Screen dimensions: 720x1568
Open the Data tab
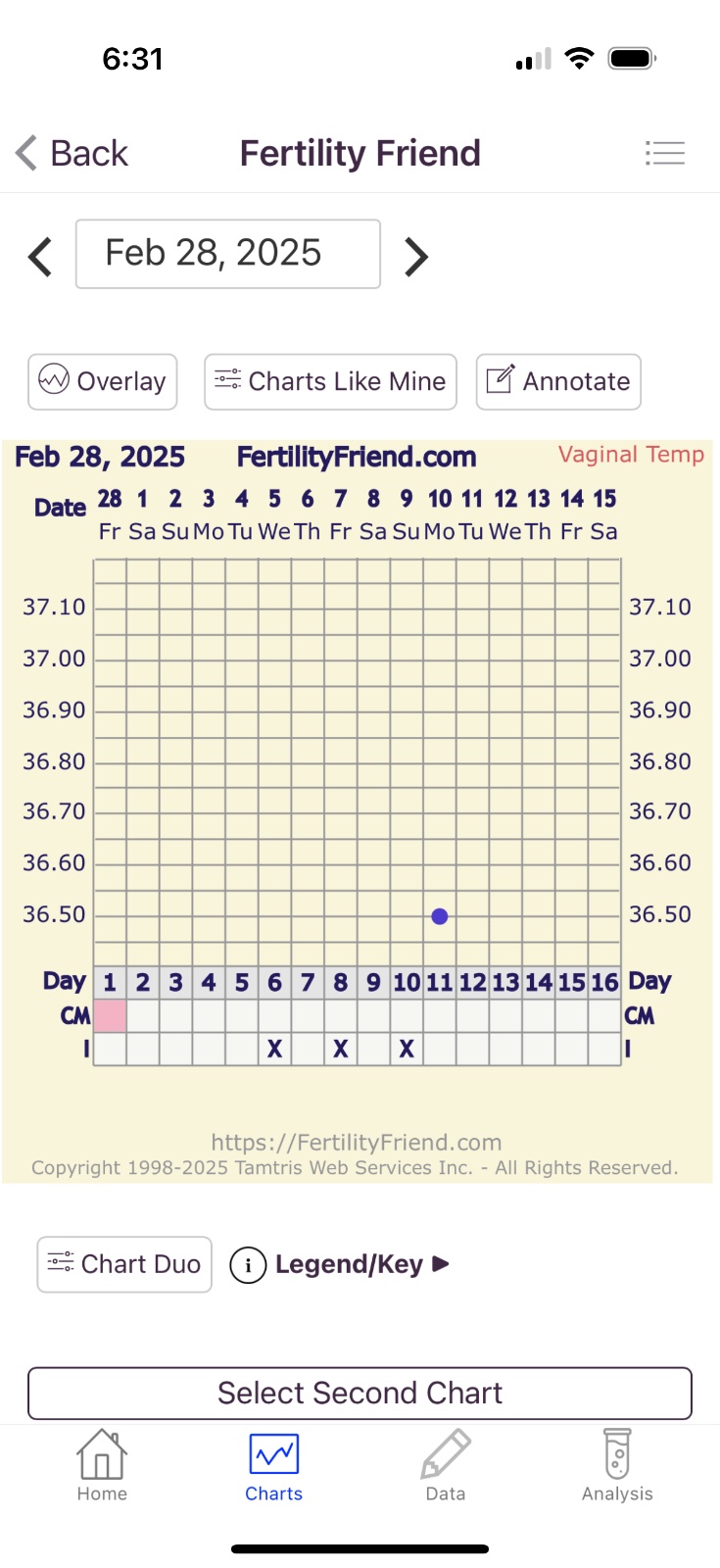[446, 1466]
